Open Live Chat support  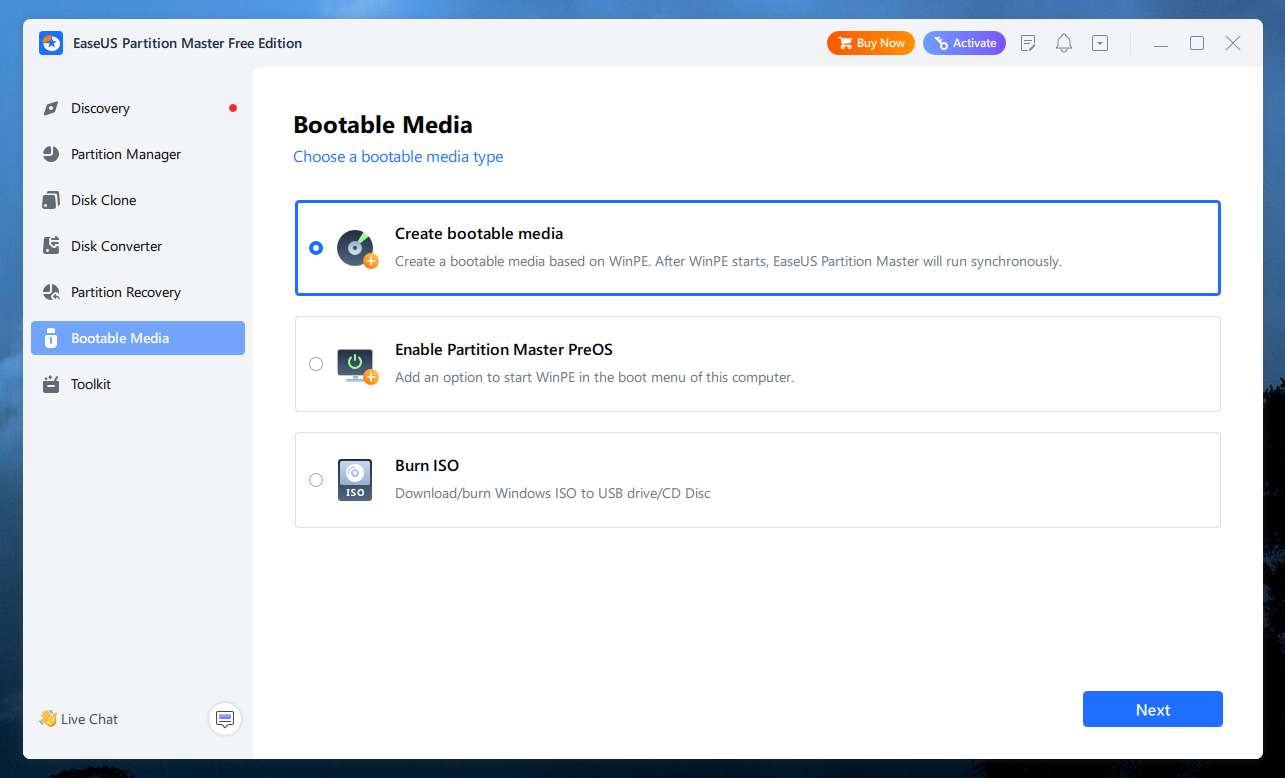(x=78, y=719)
